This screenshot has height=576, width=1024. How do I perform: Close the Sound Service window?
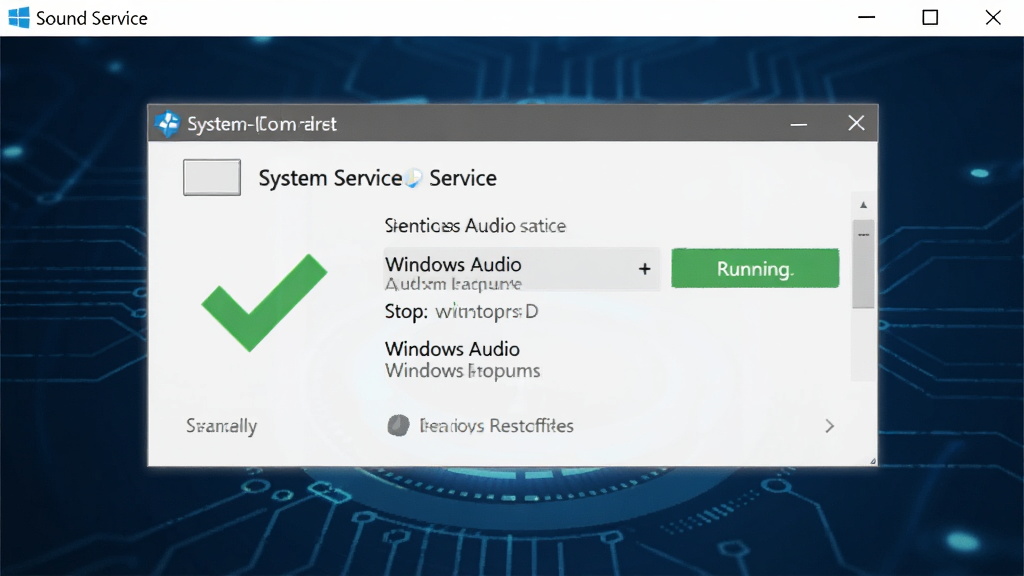[993, 18]
